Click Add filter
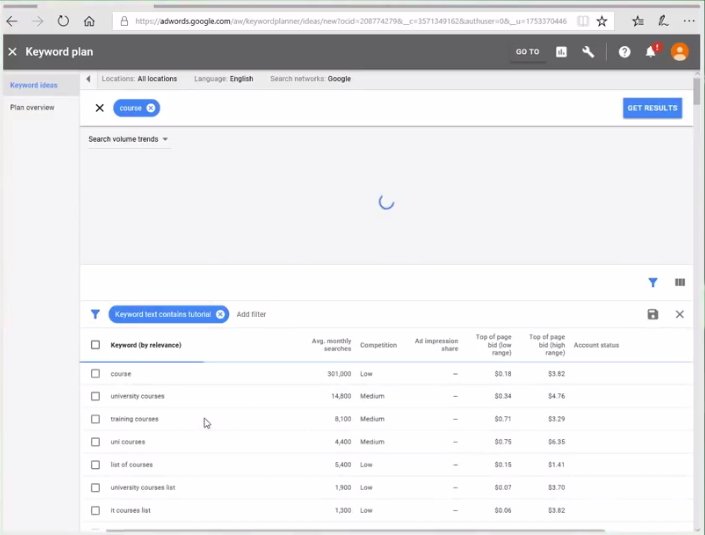Screen dimensions: 705x535 [251, 314]
